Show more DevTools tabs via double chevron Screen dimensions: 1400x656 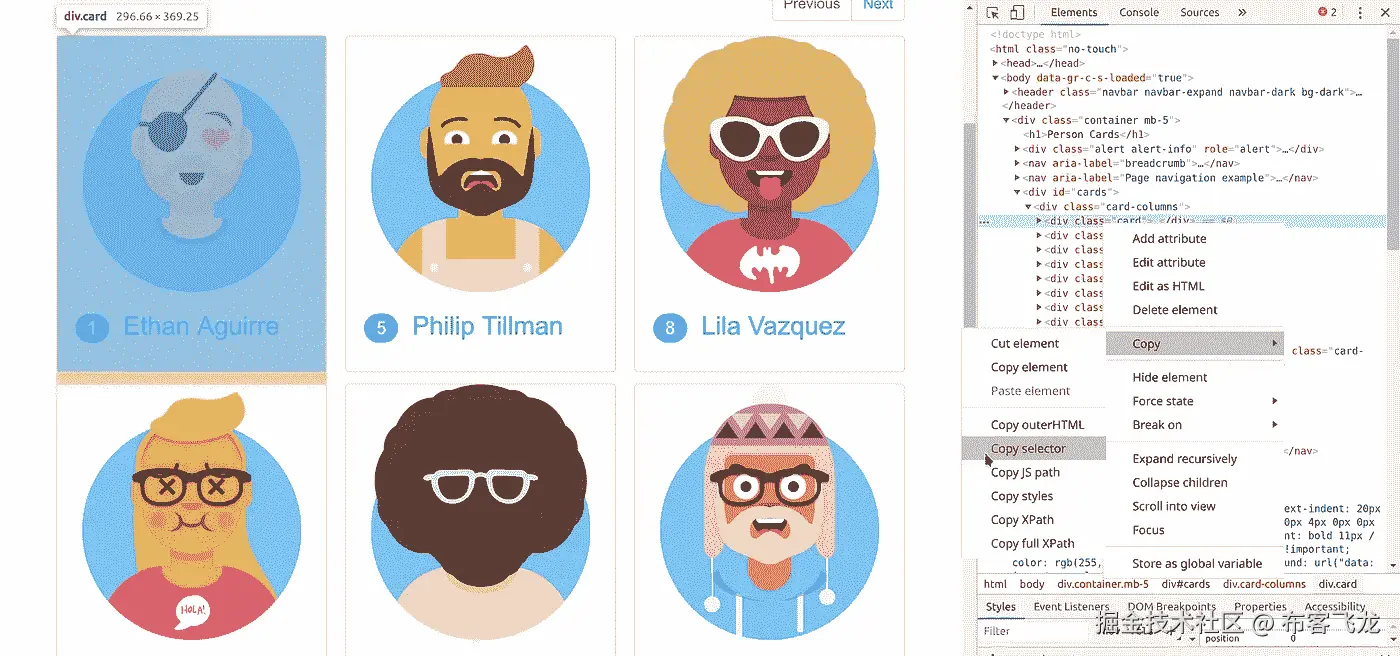1242,13
